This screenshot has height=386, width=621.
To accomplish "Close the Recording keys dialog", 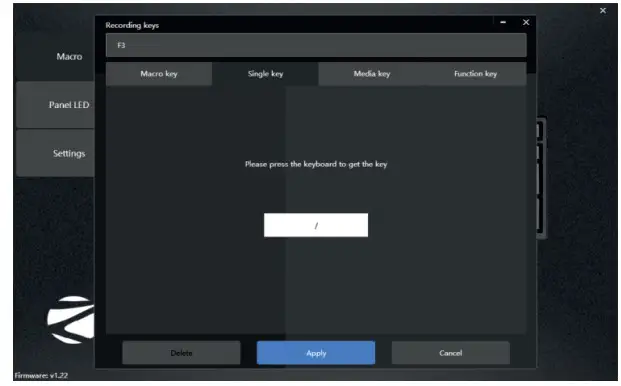I will (526, 23).
